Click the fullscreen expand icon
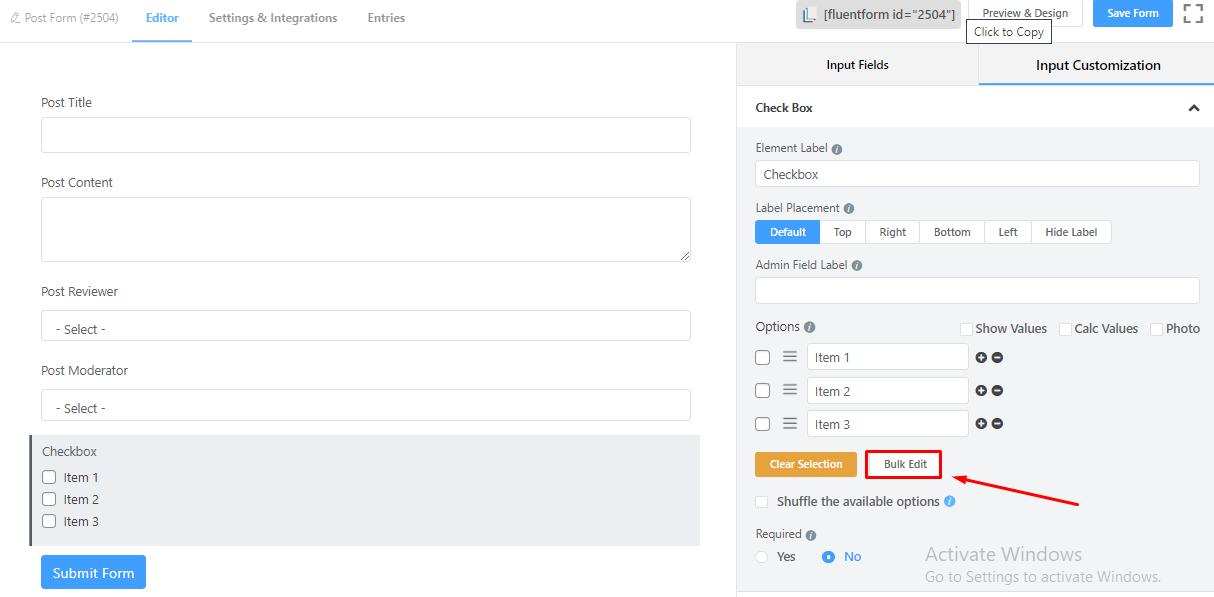Screen dimensions: 1214x597 point(1192,14)
